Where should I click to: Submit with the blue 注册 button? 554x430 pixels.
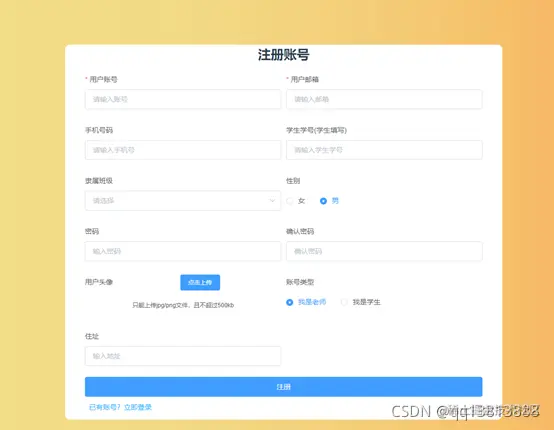[x=283, y=387]
